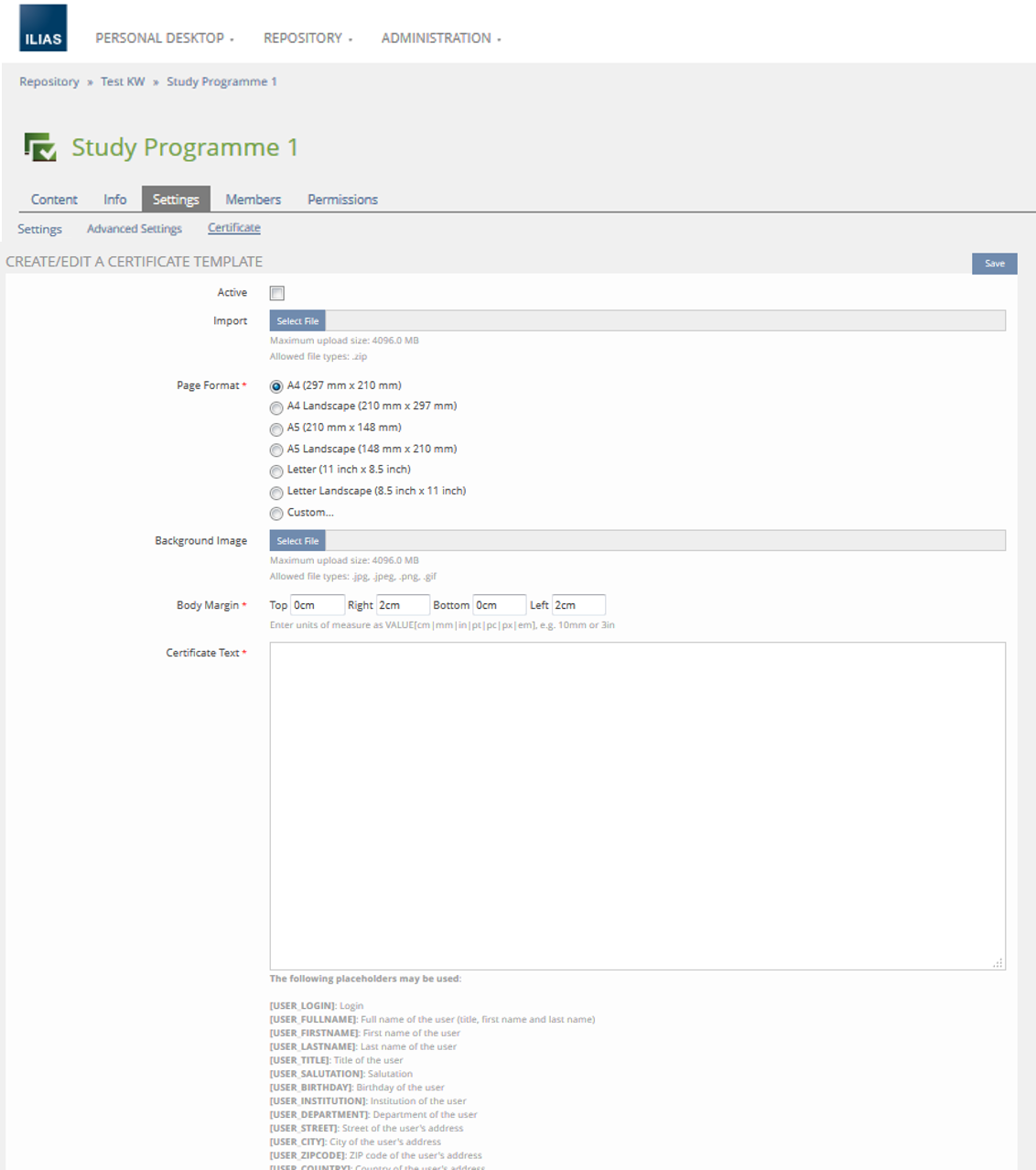
Task: Click the Study Programme object icon
Action: pos(39,146)
